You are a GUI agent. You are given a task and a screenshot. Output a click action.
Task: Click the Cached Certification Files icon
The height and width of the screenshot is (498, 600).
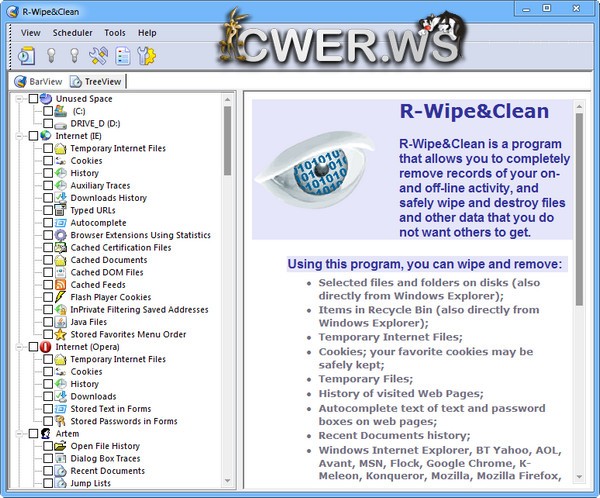click(60, 247)
